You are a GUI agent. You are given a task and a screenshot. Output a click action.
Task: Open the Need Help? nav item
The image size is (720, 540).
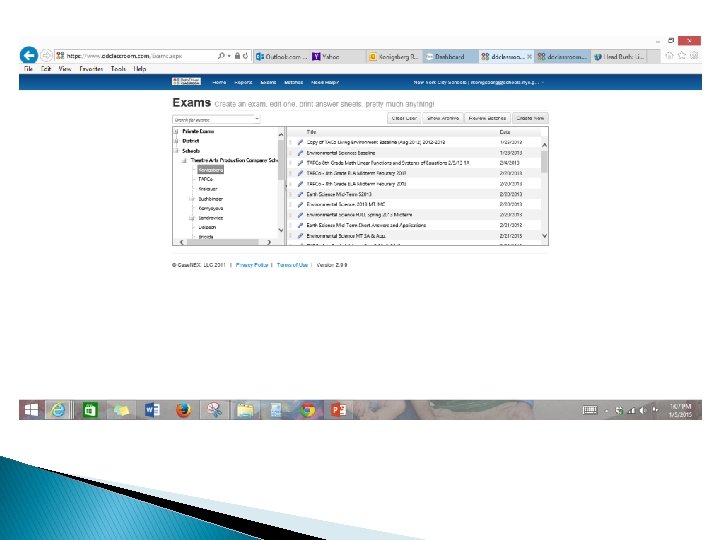click(x=325, y=82)
